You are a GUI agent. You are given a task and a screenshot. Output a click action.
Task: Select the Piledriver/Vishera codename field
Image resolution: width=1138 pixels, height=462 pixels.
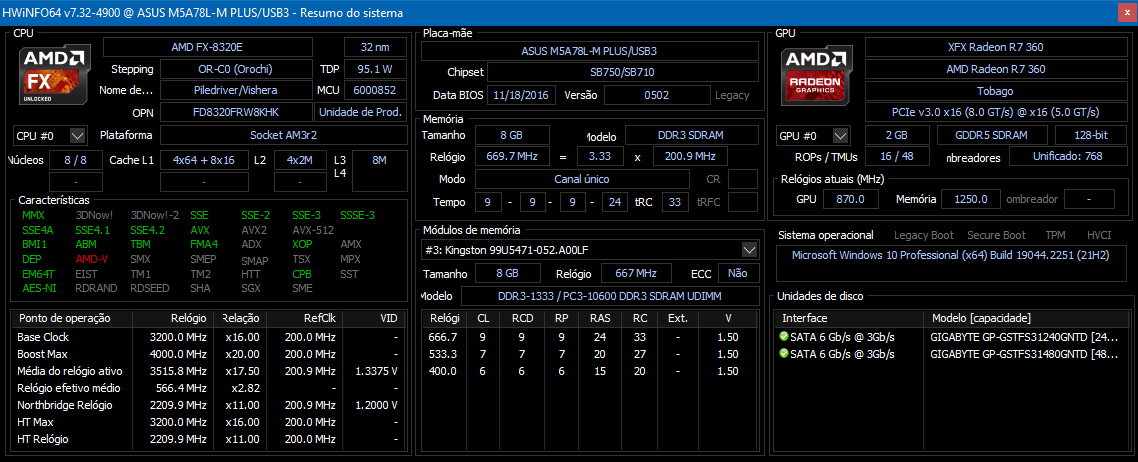236,91
